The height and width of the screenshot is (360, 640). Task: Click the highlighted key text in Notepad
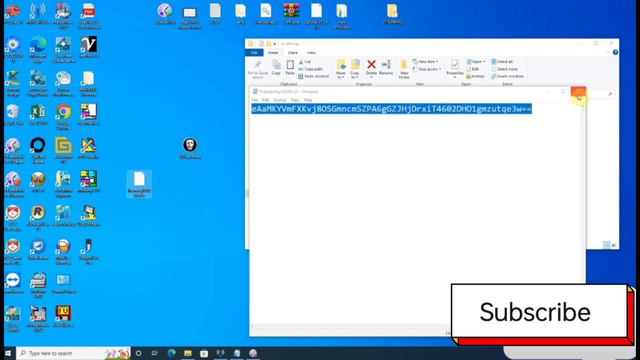[x=391, y=109]
